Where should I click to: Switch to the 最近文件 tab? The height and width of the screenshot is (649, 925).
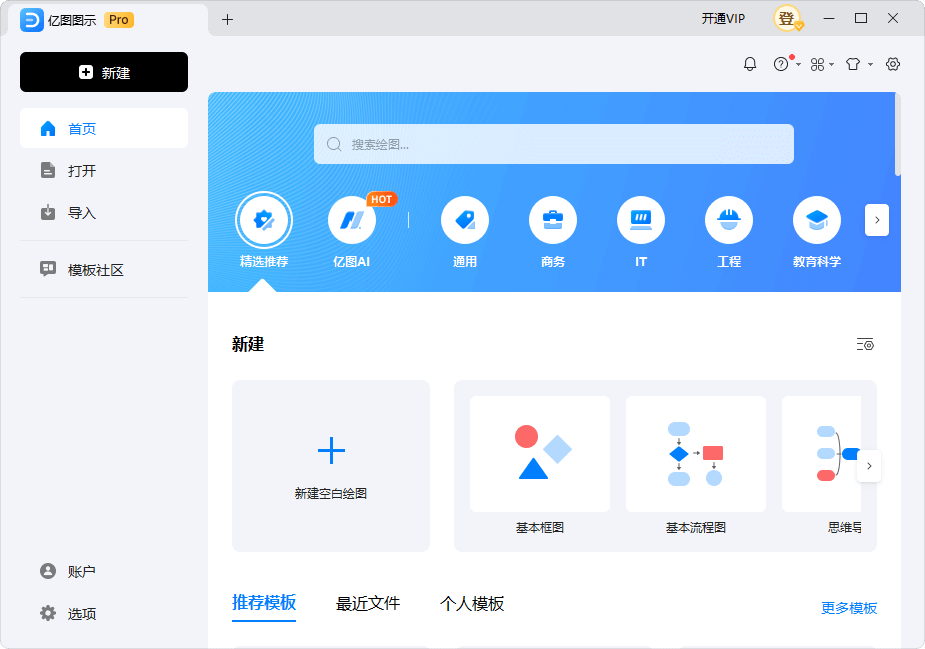point(368,604)
